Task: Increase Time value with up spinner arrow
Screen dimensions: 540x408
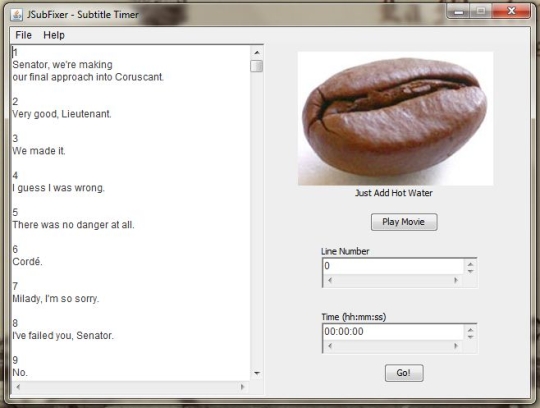Action: (470, 329)
